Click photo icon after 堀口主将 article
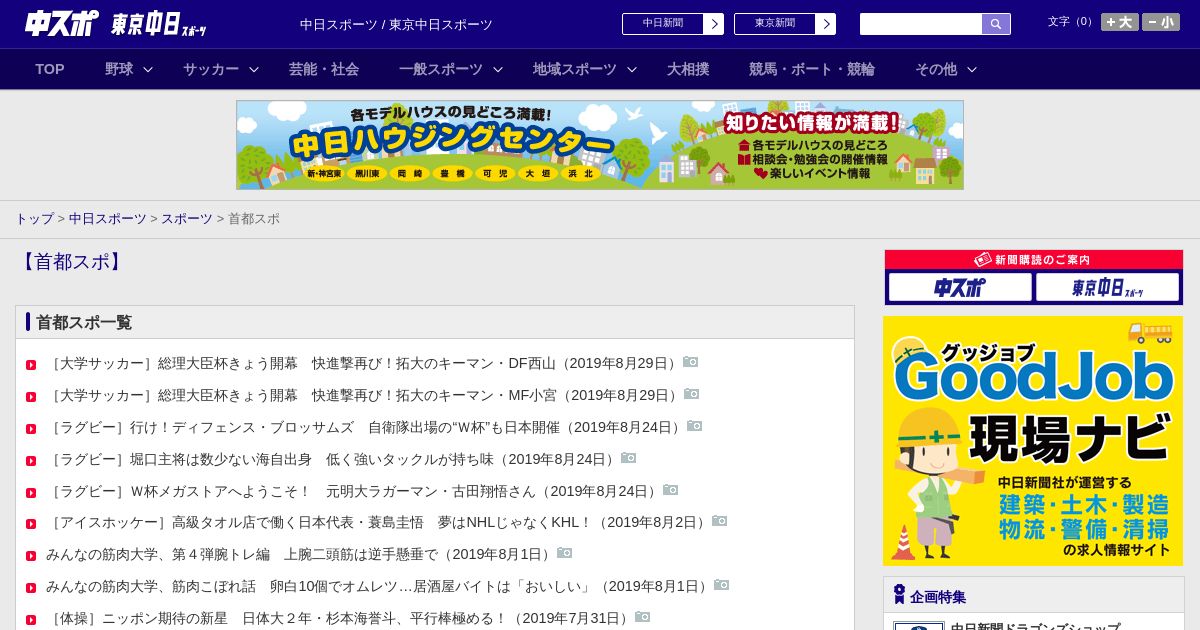This screenshot has width=1200, height=630. click(629, 458)
